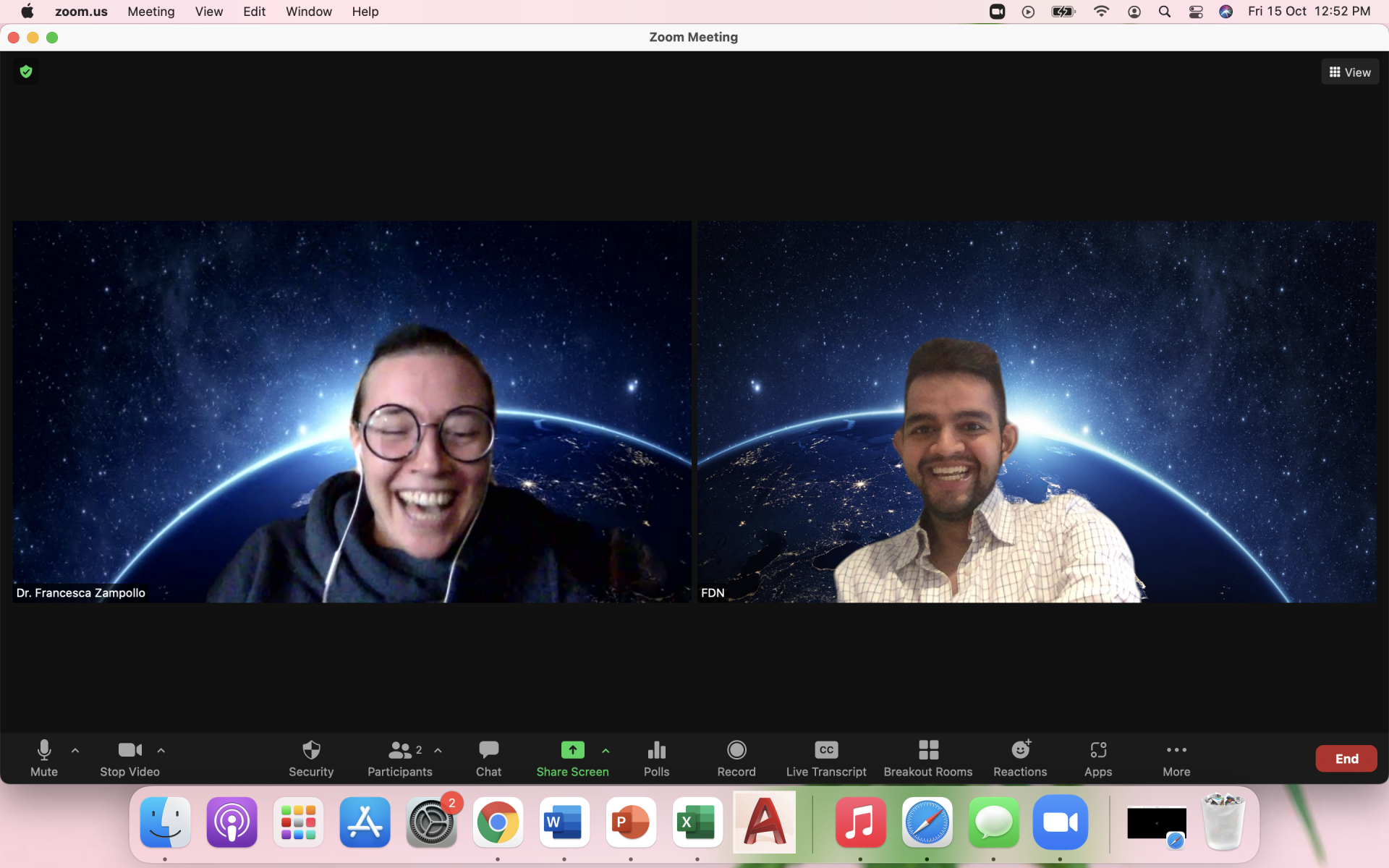Select Dr. Francesca Zampollo's video tile
The width and height of the screenshot is (1389, 868).
(352, 411)
